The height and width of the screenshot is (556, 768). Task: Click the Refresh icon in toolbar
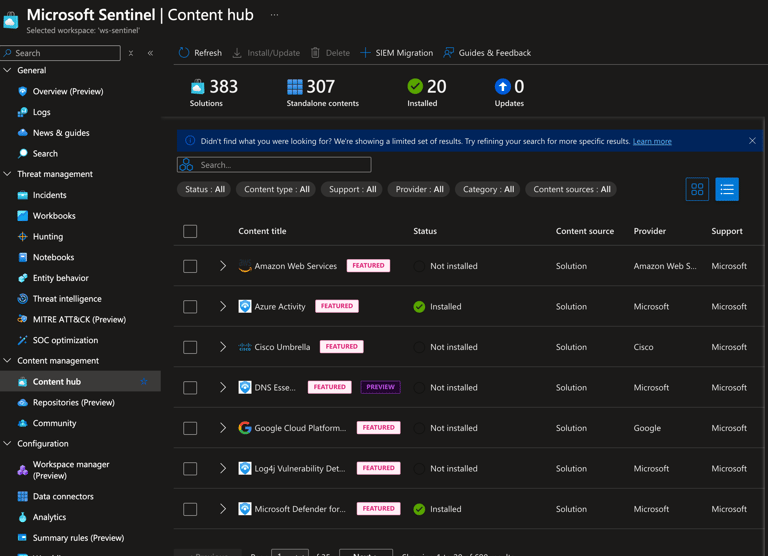coord(184,52)
